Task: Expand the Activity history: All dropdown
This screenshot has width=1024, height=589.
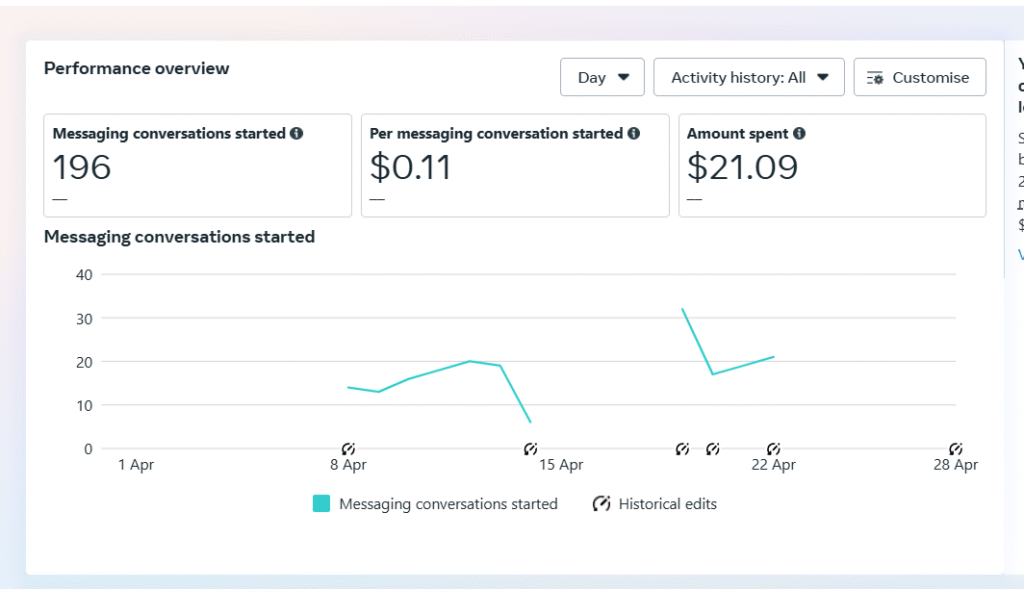Action: (749, 77)
